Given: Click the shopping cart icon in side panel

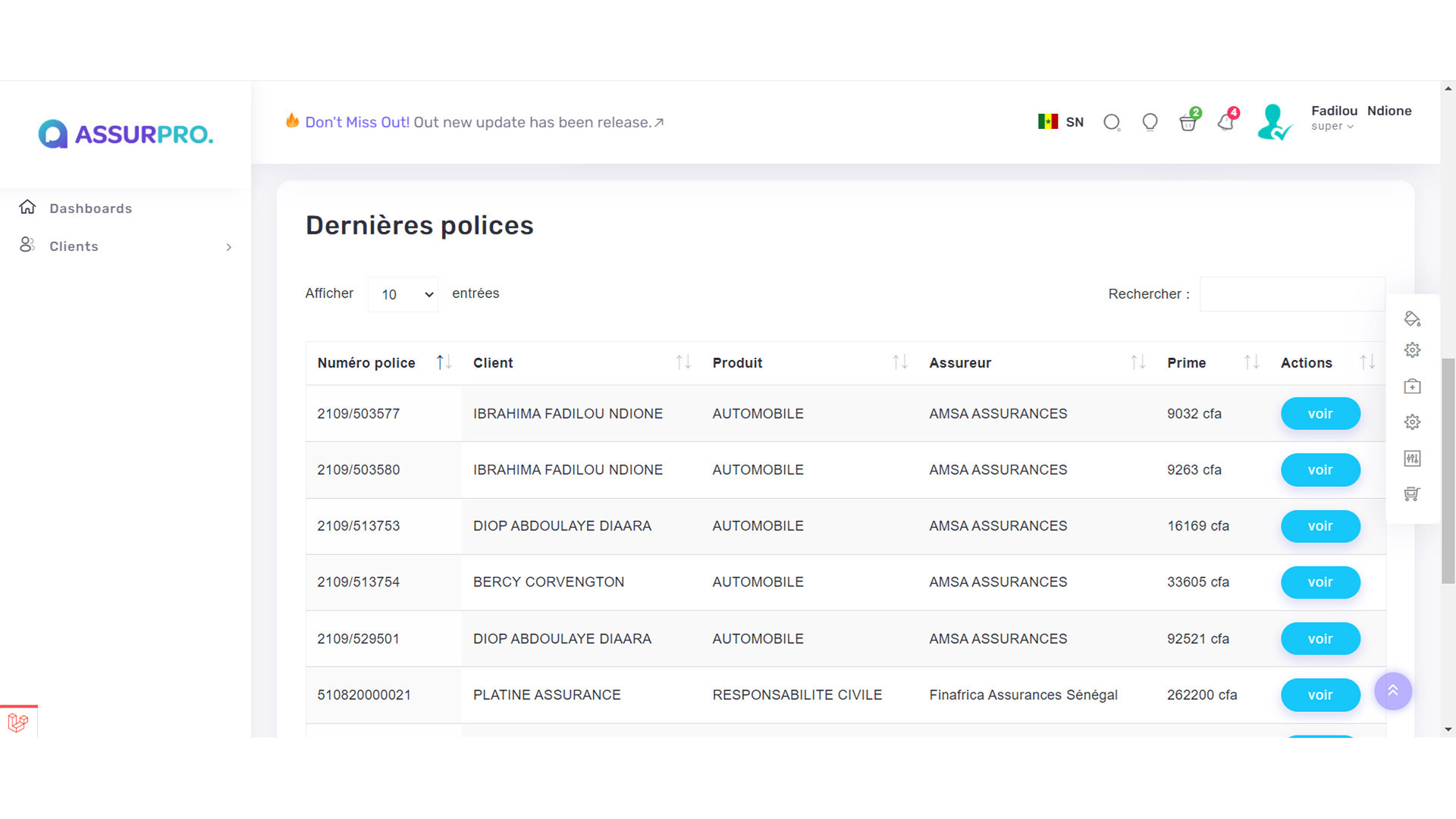Looking at the screenshot, I should pos(1412,494).
